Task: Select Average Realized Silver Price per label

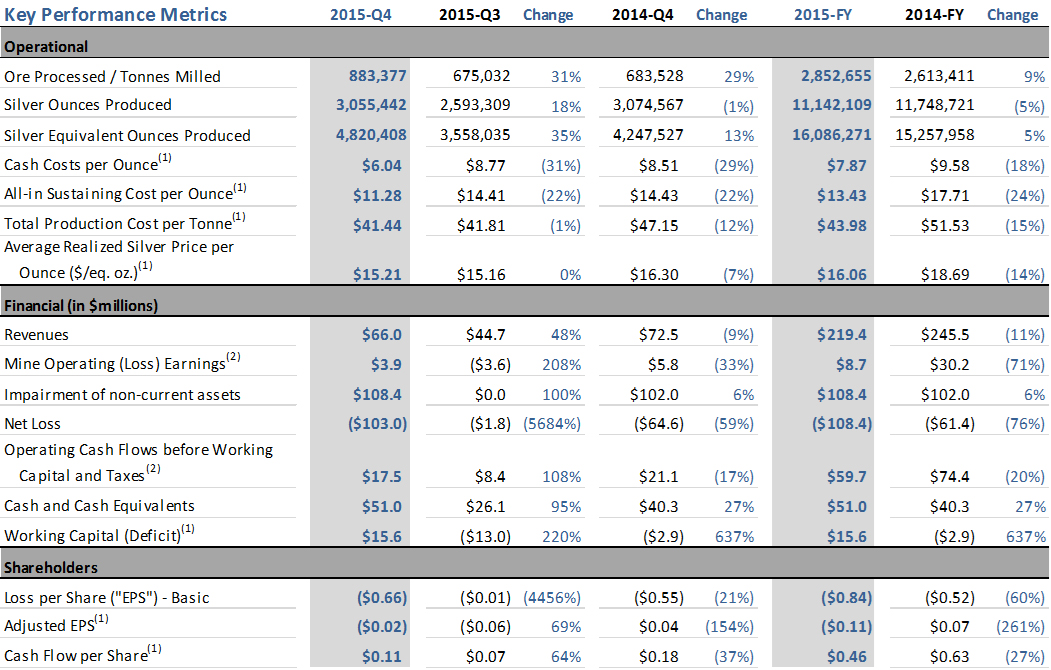Action: (119, 247)
